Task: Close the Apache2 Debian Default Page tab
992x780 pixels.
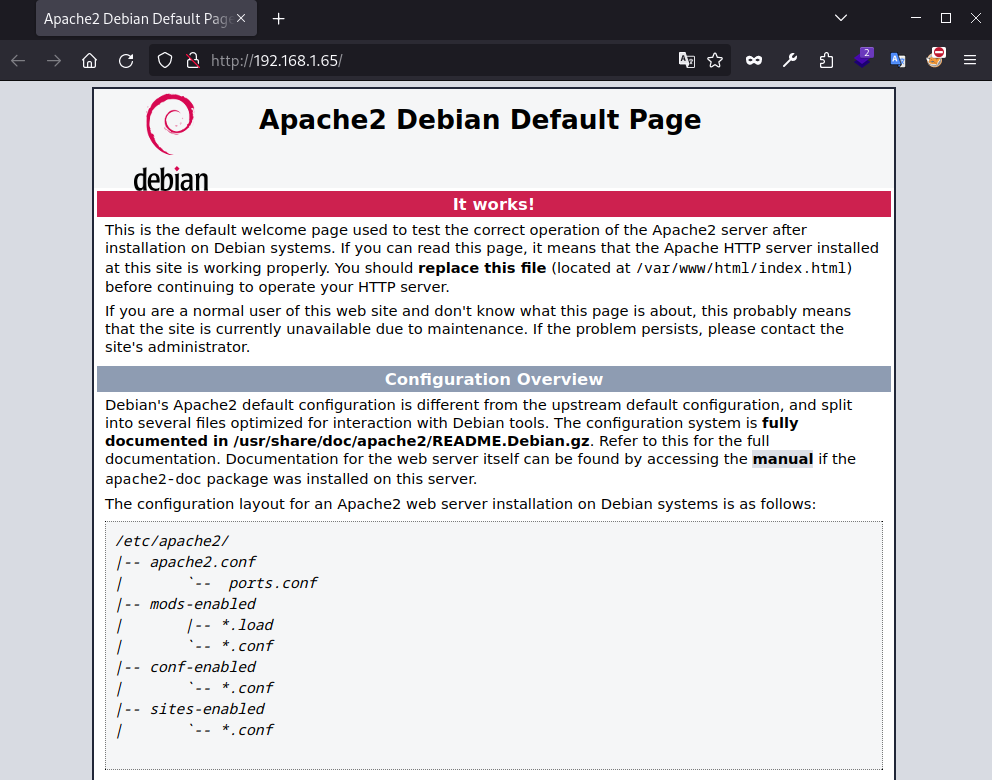Action: 241,18
